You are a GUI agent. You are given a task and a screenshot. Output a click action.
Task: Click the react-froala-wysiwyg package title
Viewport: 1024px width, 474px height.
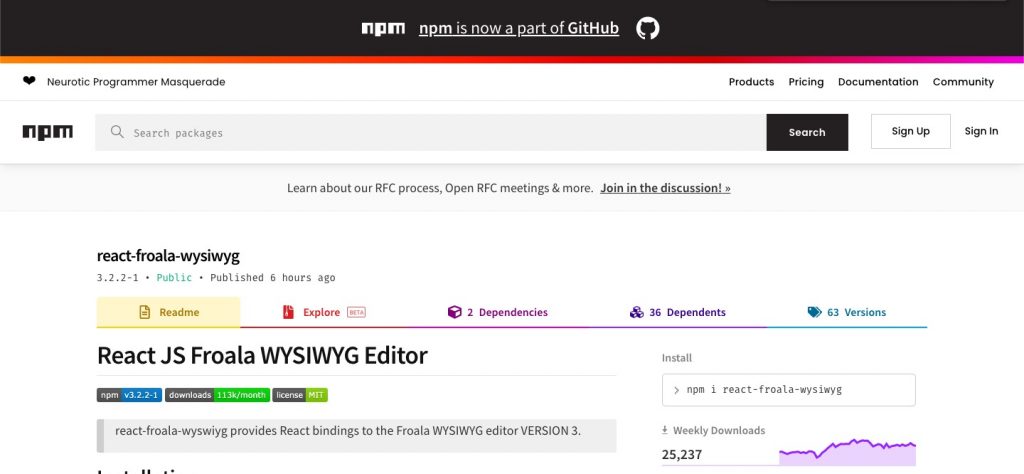click(168, 256)
